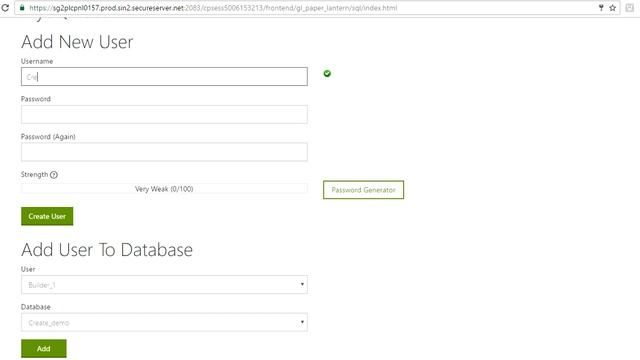Image resolution: width=640 pixels, height=360 pixels.
Task: Click the URL in the address bar
Action: (x=213, y=8)
